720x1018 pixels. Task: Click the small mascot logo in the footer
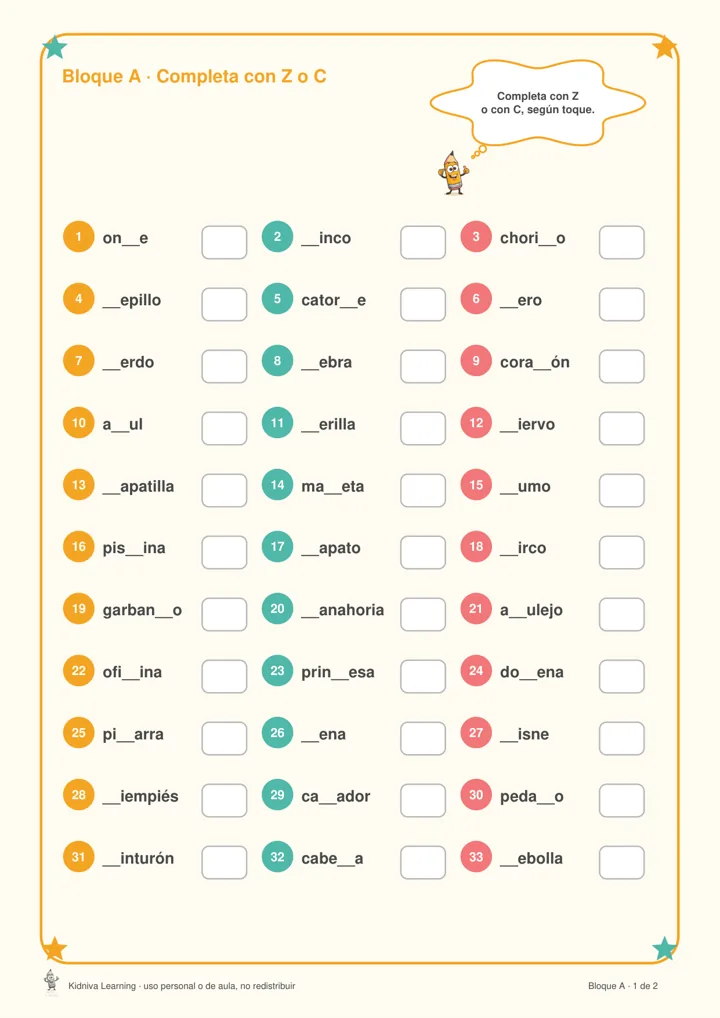(51, 982)
